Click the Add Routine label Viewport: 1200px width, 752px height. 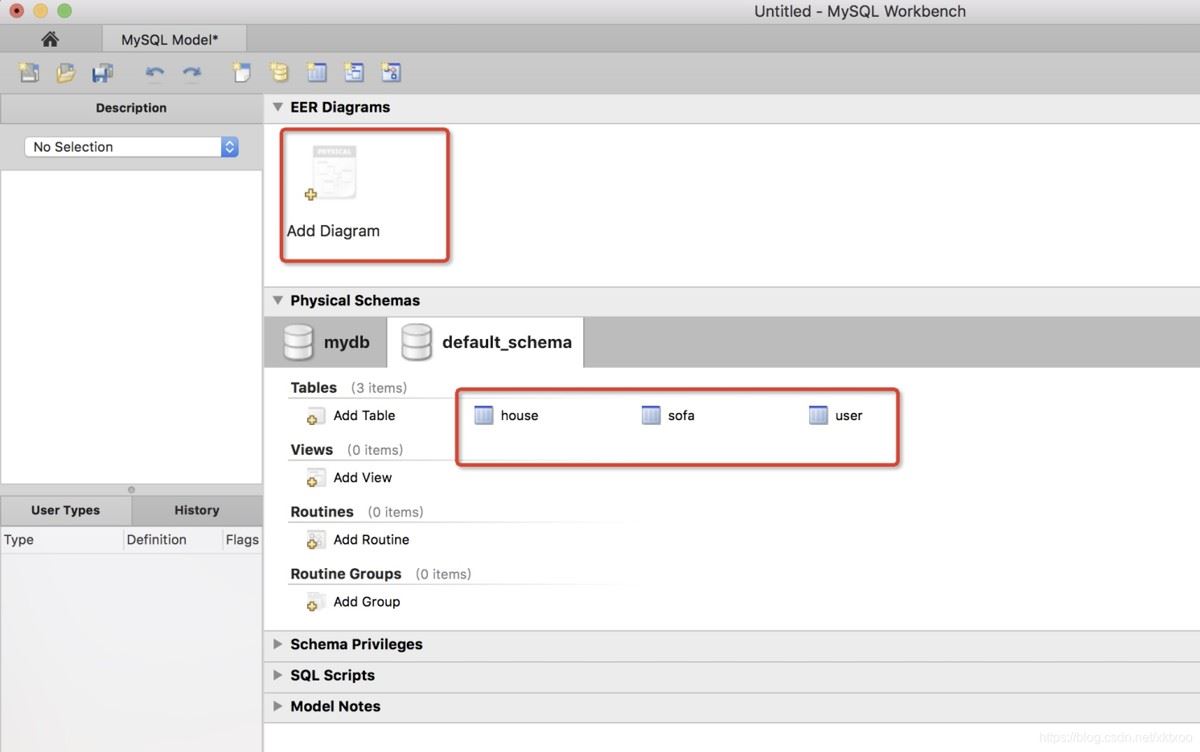coord(371,540)
